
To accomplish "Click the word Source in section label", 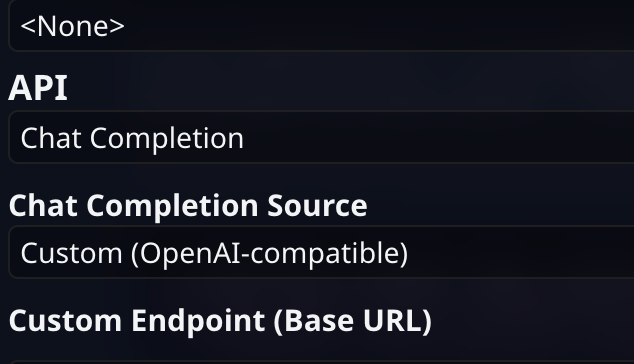I will click(x=317, y=205).
